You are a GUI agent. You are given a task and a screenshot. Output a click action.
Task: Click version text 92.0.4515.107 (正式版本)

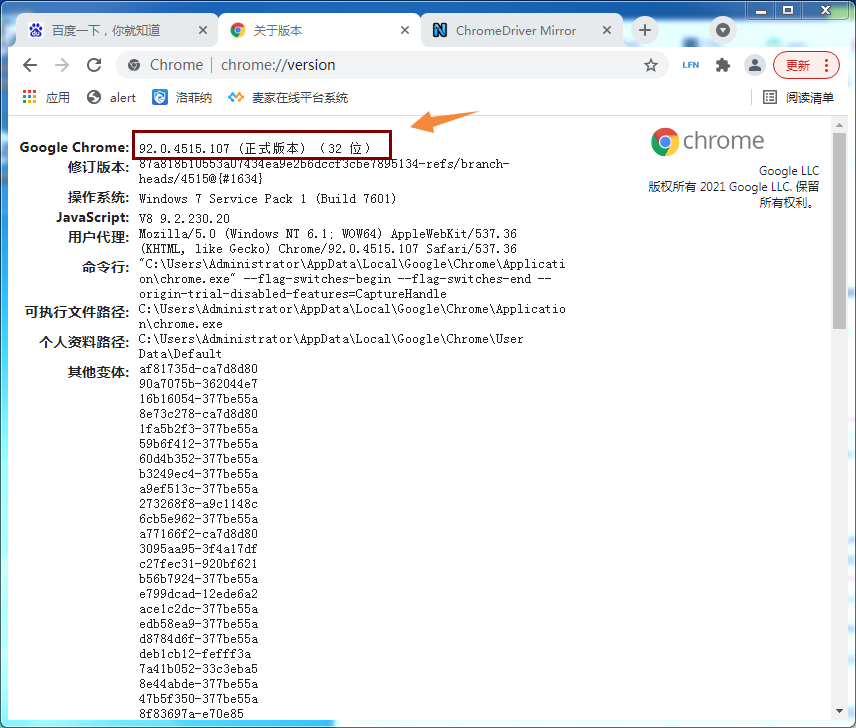pyautogui.click(x=223, y=148)
